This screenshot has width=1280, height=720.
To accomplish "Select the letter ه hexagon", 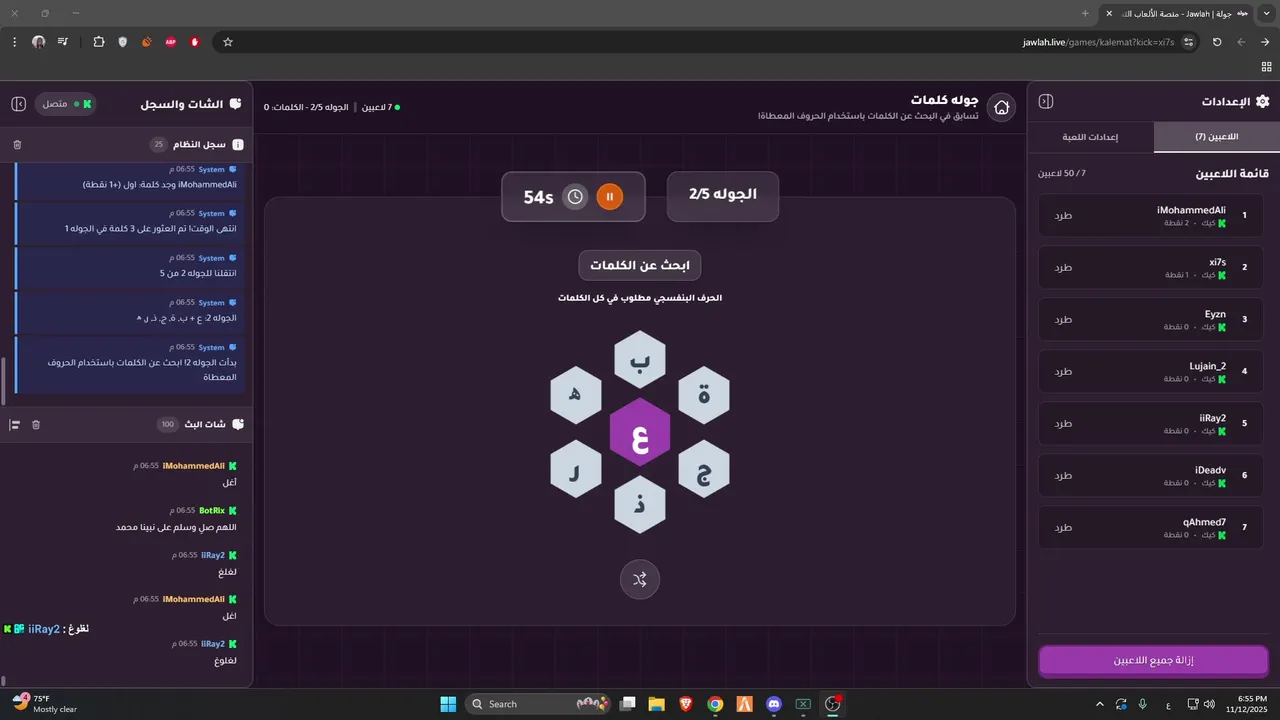I will pos(576,396).
